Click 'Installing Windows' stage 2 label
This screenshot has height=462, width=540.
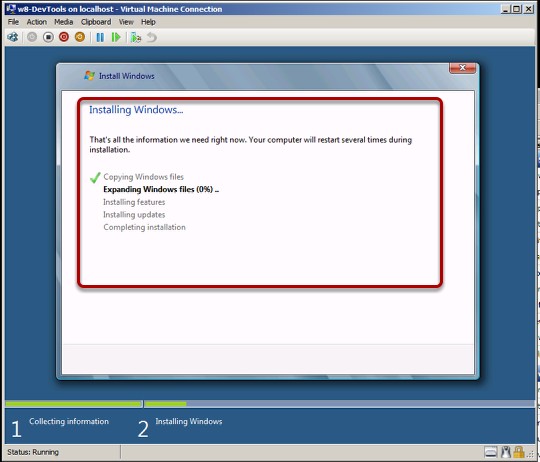click(189, 421)
